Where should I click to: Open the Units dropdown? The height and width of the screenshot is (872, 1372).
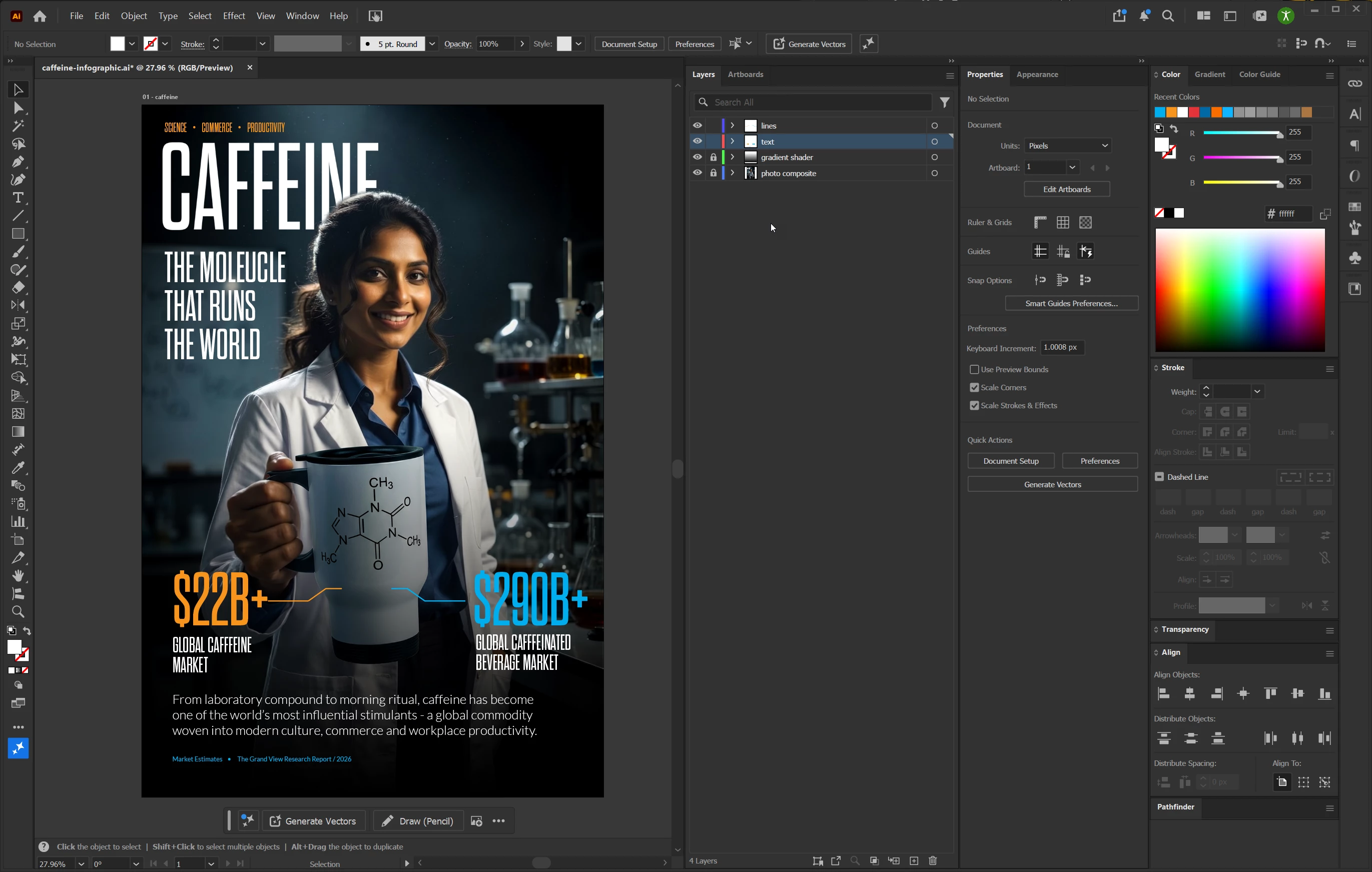tap(1068, 146)
